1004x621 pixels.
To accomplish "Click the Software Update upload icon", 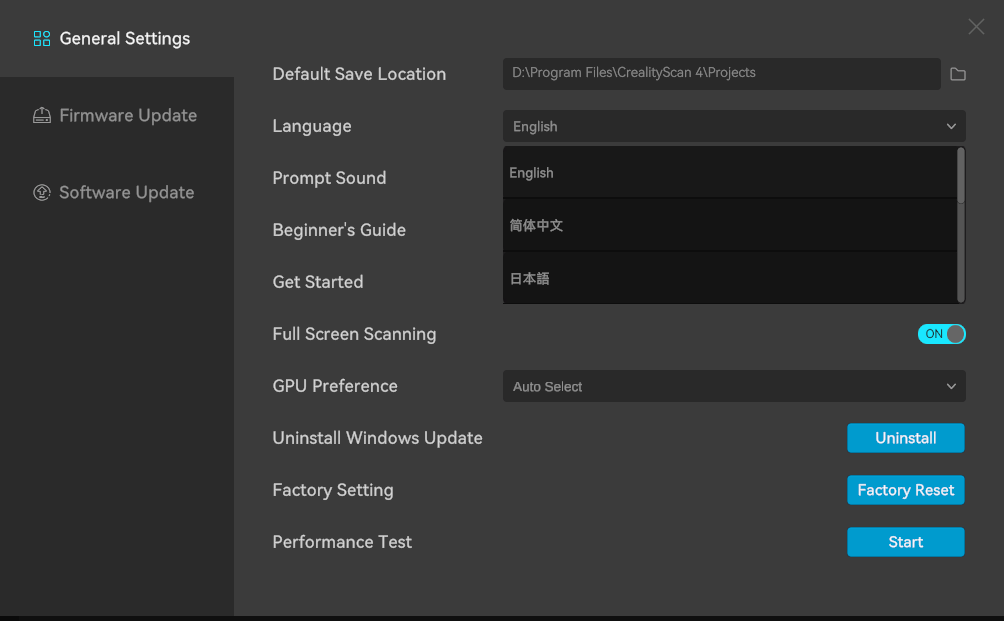I will click(x=42, y=192).
